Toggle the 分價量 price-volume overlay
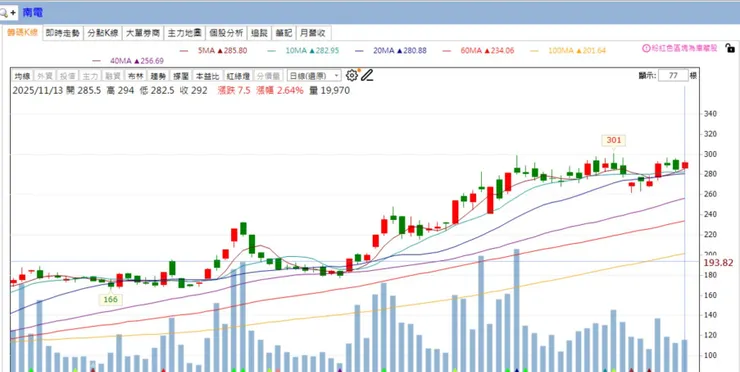This screenshot has width=740, height=372. (x=268, y=76)
